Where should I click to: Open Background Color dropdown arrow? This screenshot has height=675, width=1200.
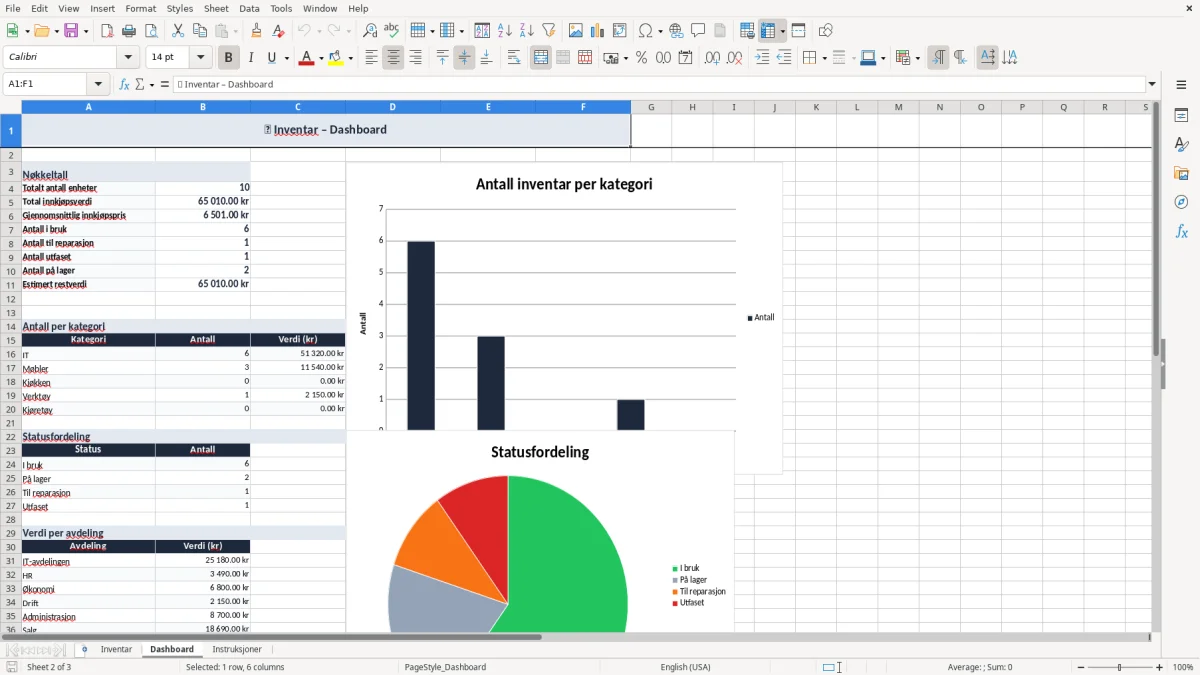pyautogui.click(x=351, y=58)
